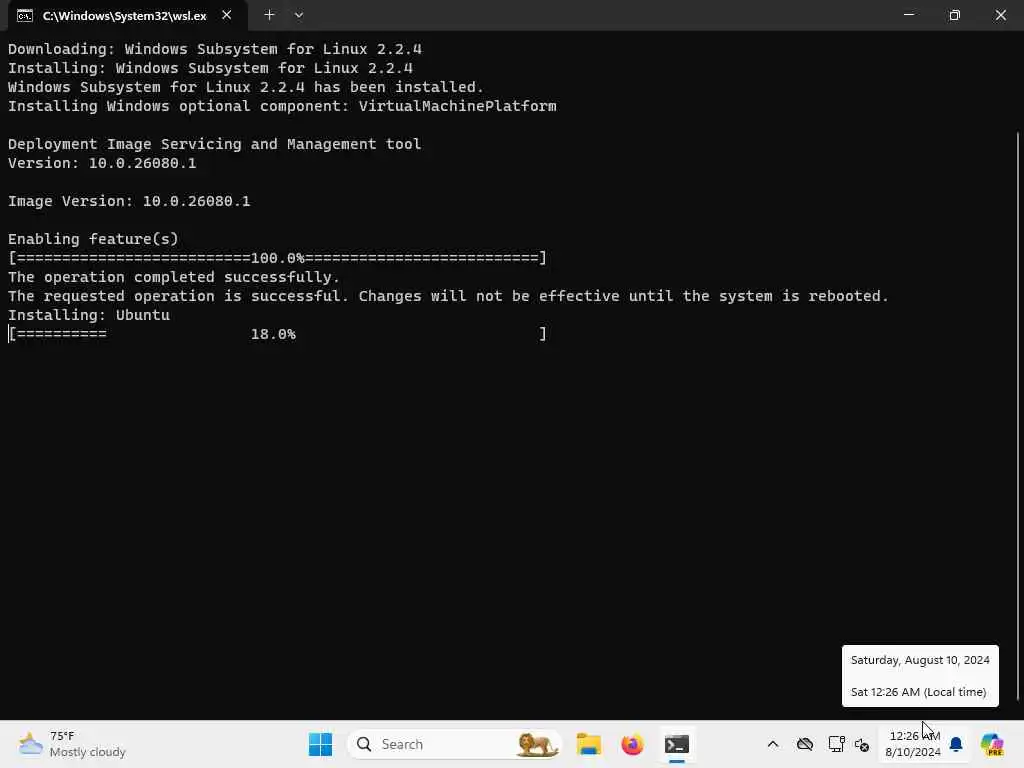This screenshot has width=1024, height=768.
Task: Click the terminal icon in the tab
Action: (x=25, y=16)
